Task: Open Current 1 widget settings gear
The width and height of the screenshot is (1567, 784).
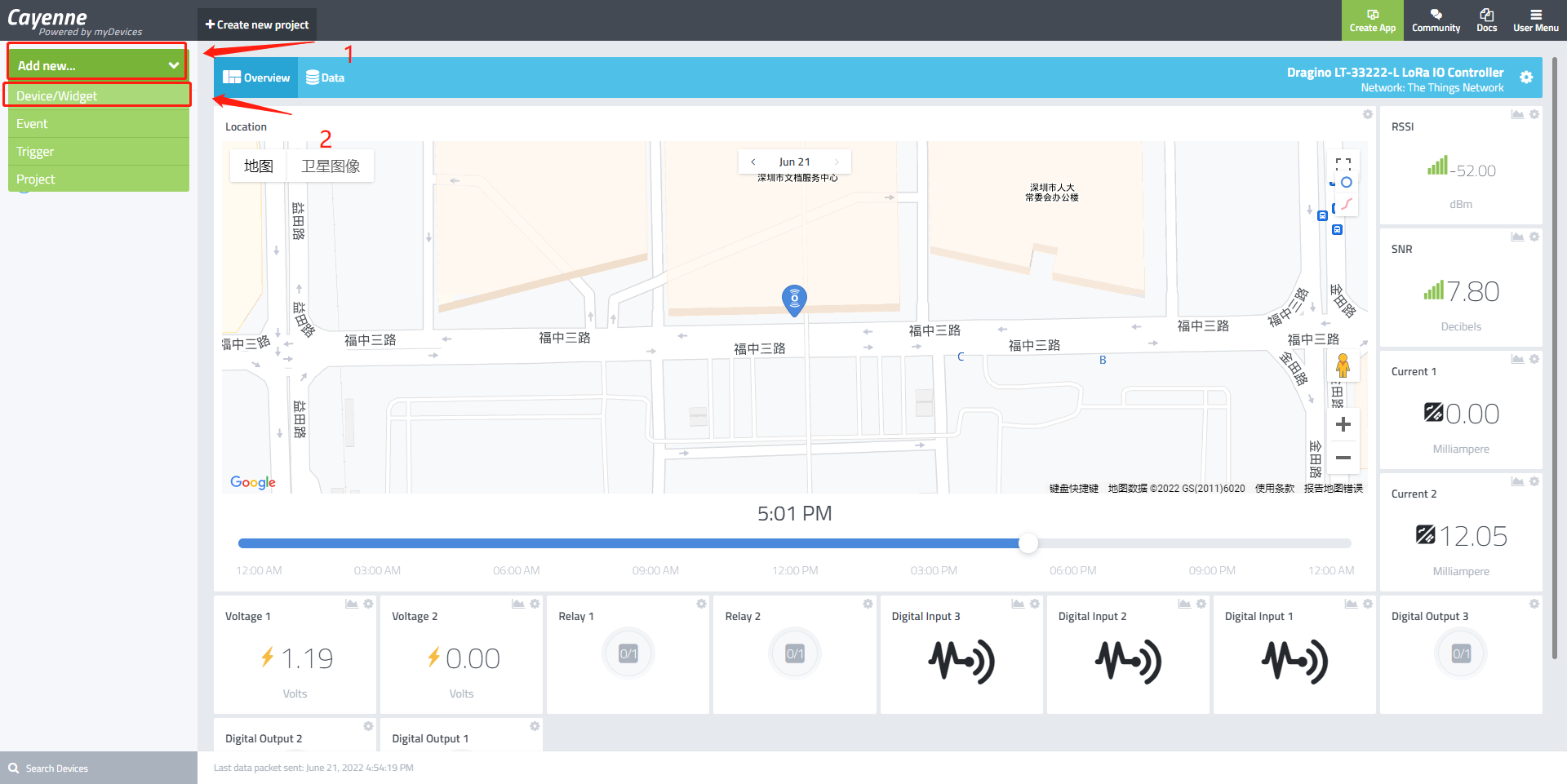Action: pos(1534,359)
